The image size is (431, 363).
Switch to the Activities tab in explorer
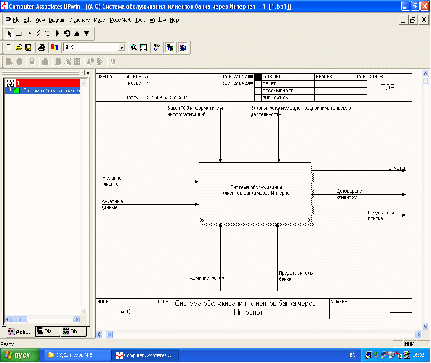pos(19,331)
